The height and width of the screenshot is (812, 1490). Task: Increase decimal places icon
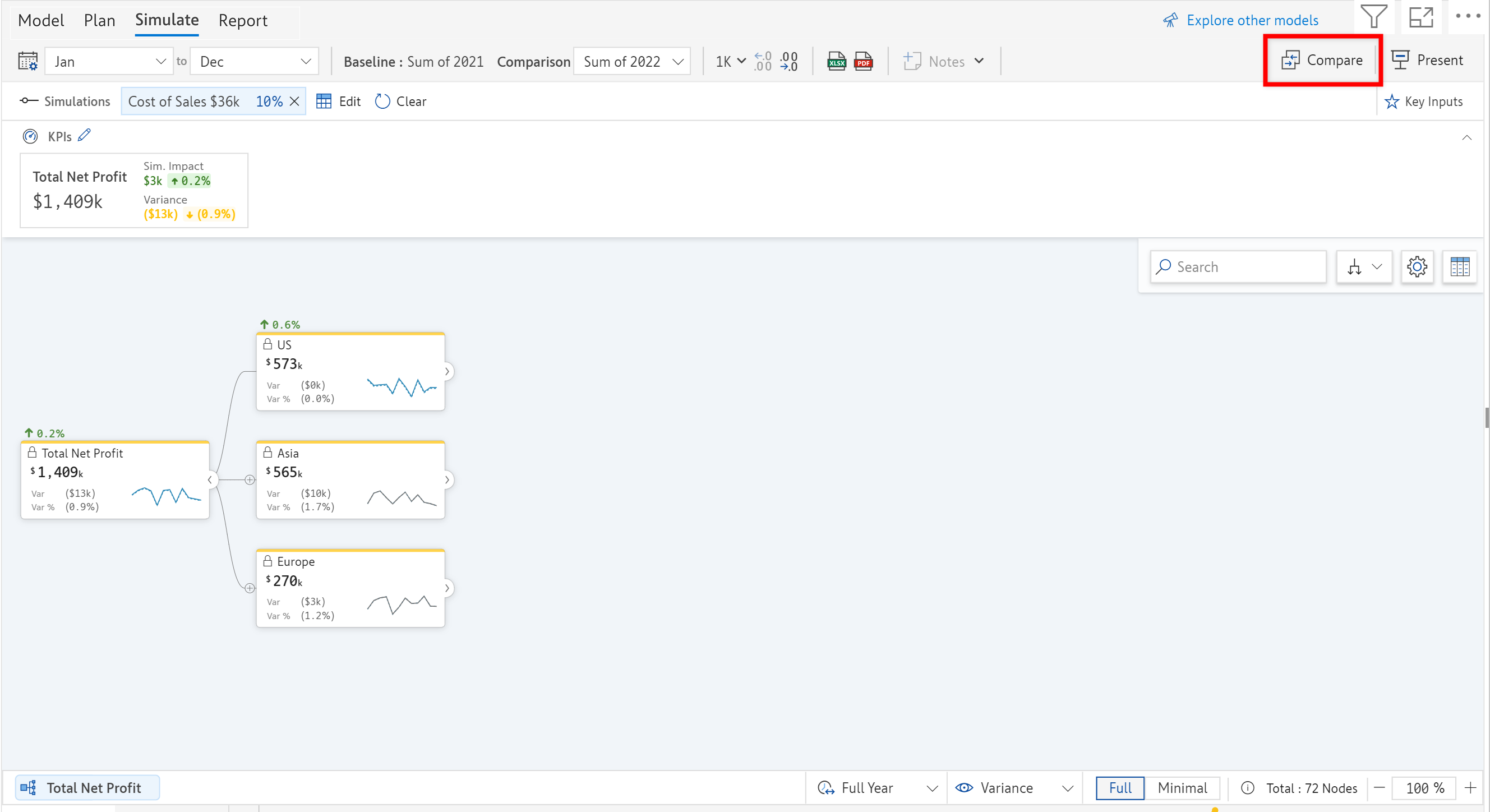coord(763,61)
